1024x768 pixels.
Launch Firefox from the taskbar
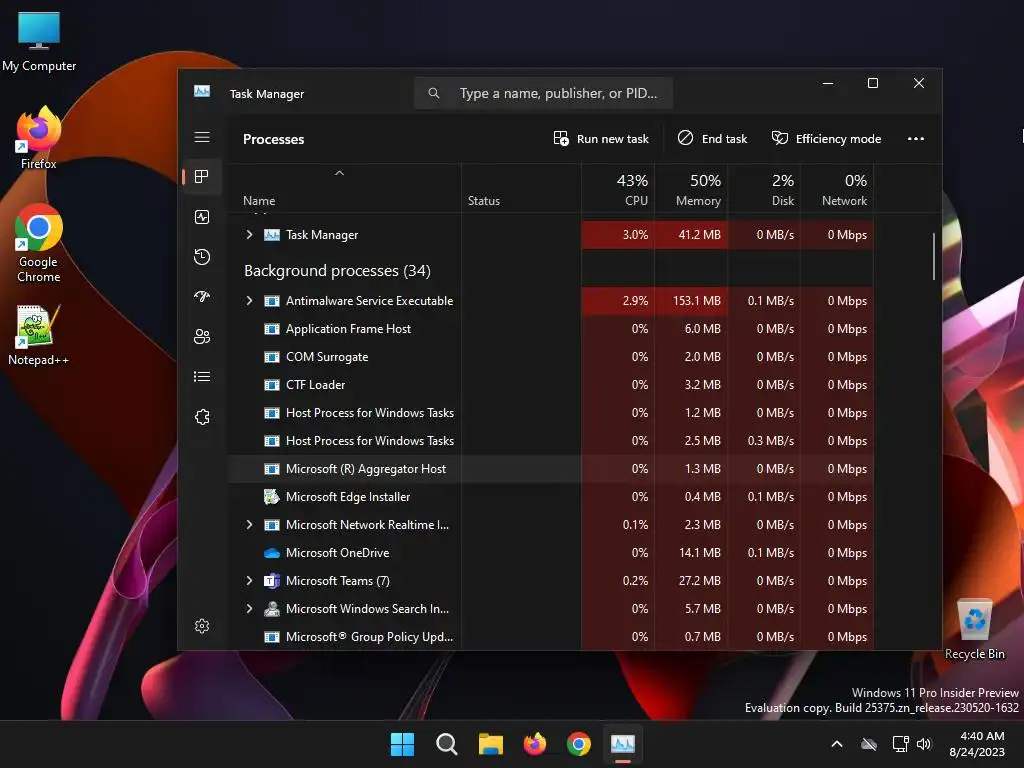coord(535,744)
